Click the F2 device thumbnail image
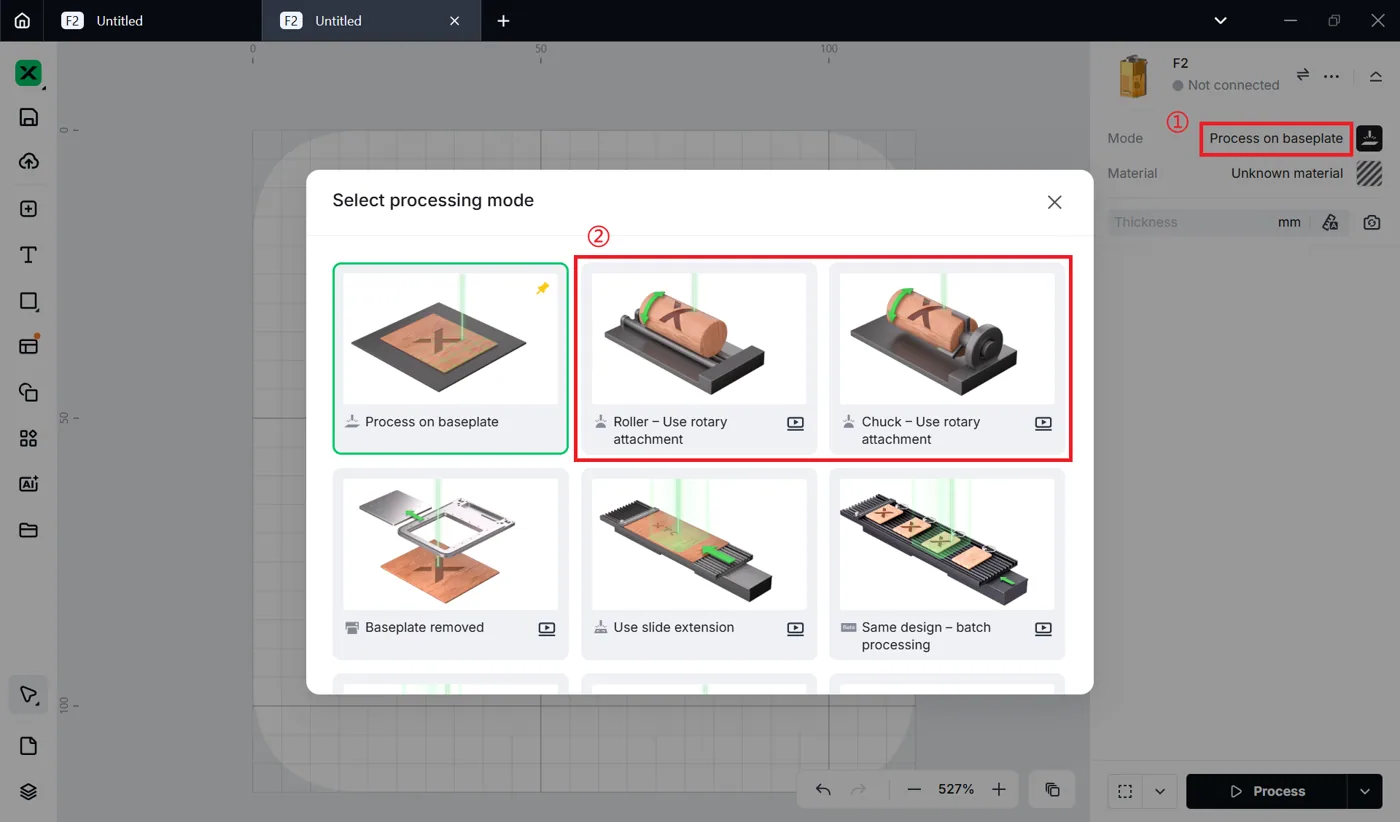This screenshot has width=1400, height=822. 1133,76
